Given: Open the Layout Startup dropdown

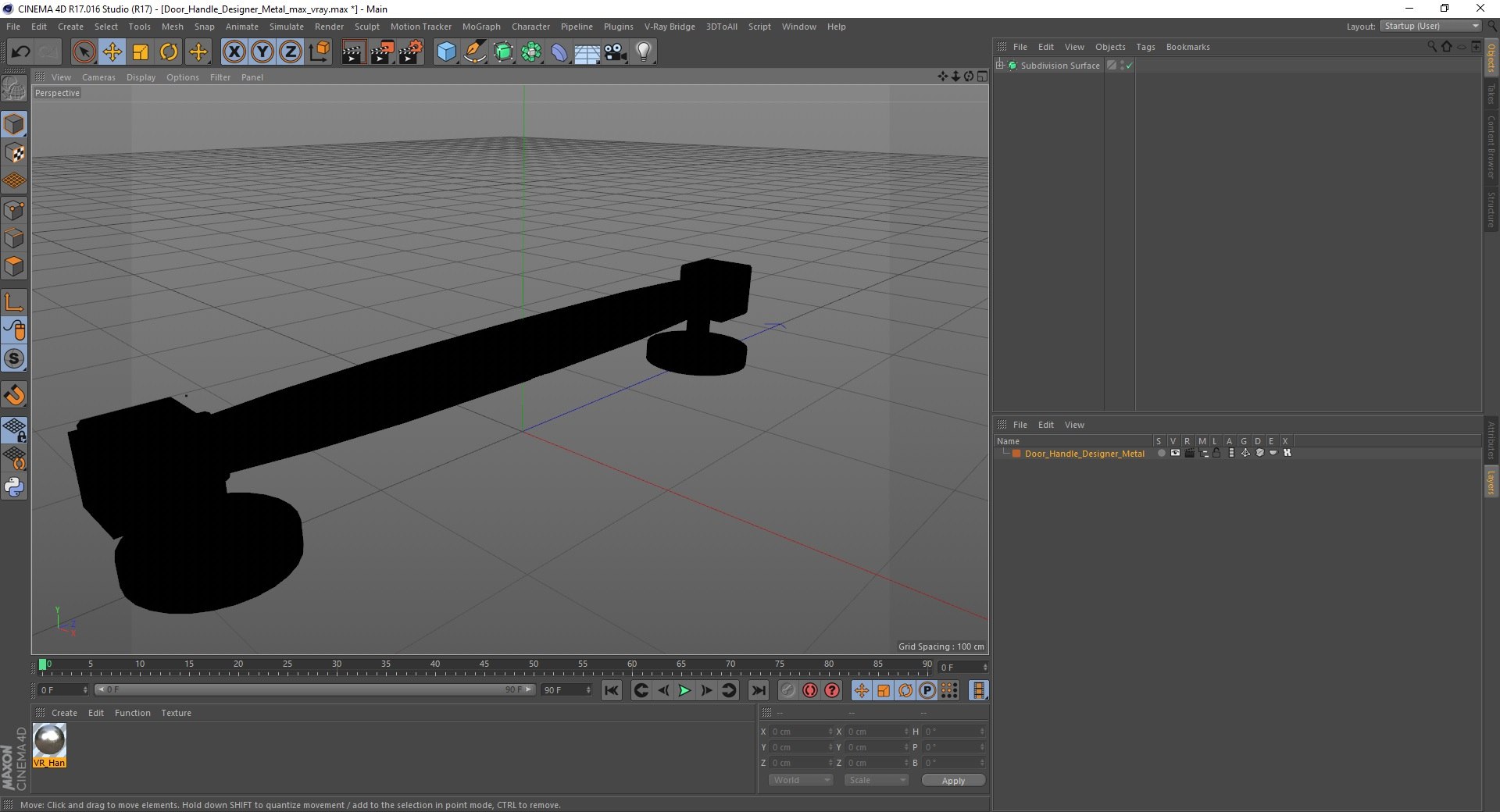Looking at the screenshot, I should click(1431, 26).
